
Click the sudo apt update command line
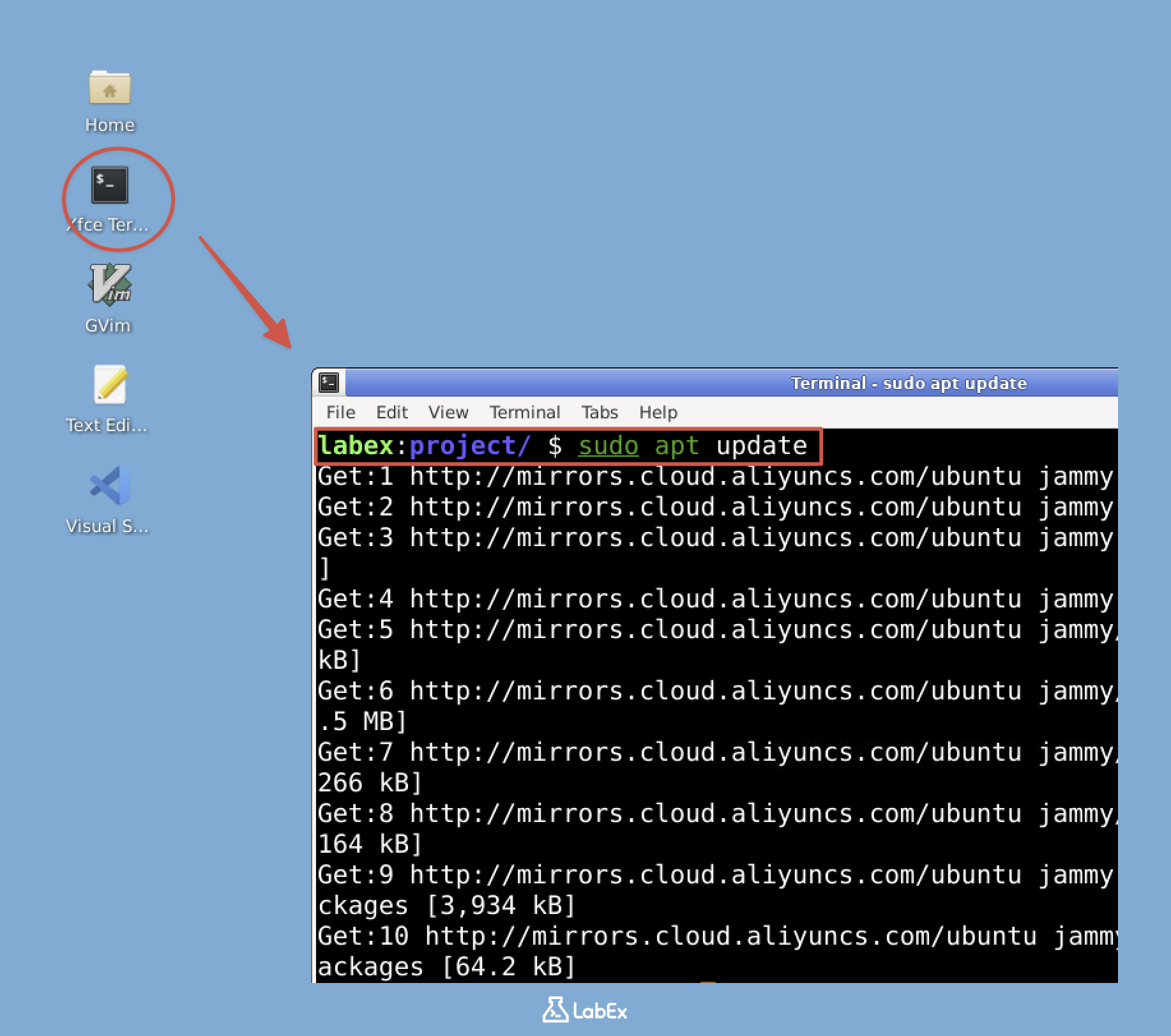(x=693, y=446)
